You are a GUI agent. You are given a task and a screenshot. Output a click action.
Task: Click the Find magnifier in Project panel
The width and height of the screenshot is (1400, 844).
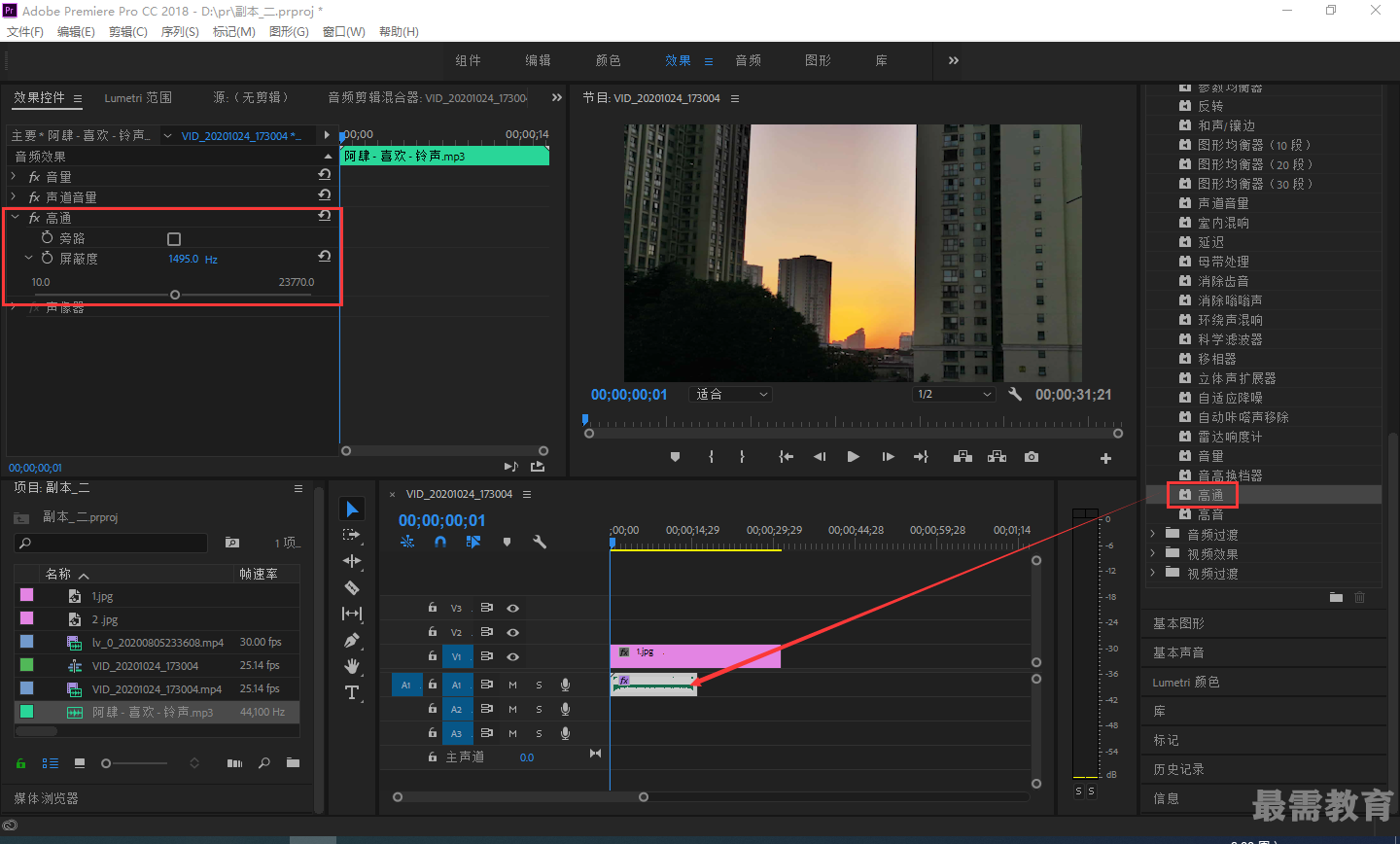point(263,763)
